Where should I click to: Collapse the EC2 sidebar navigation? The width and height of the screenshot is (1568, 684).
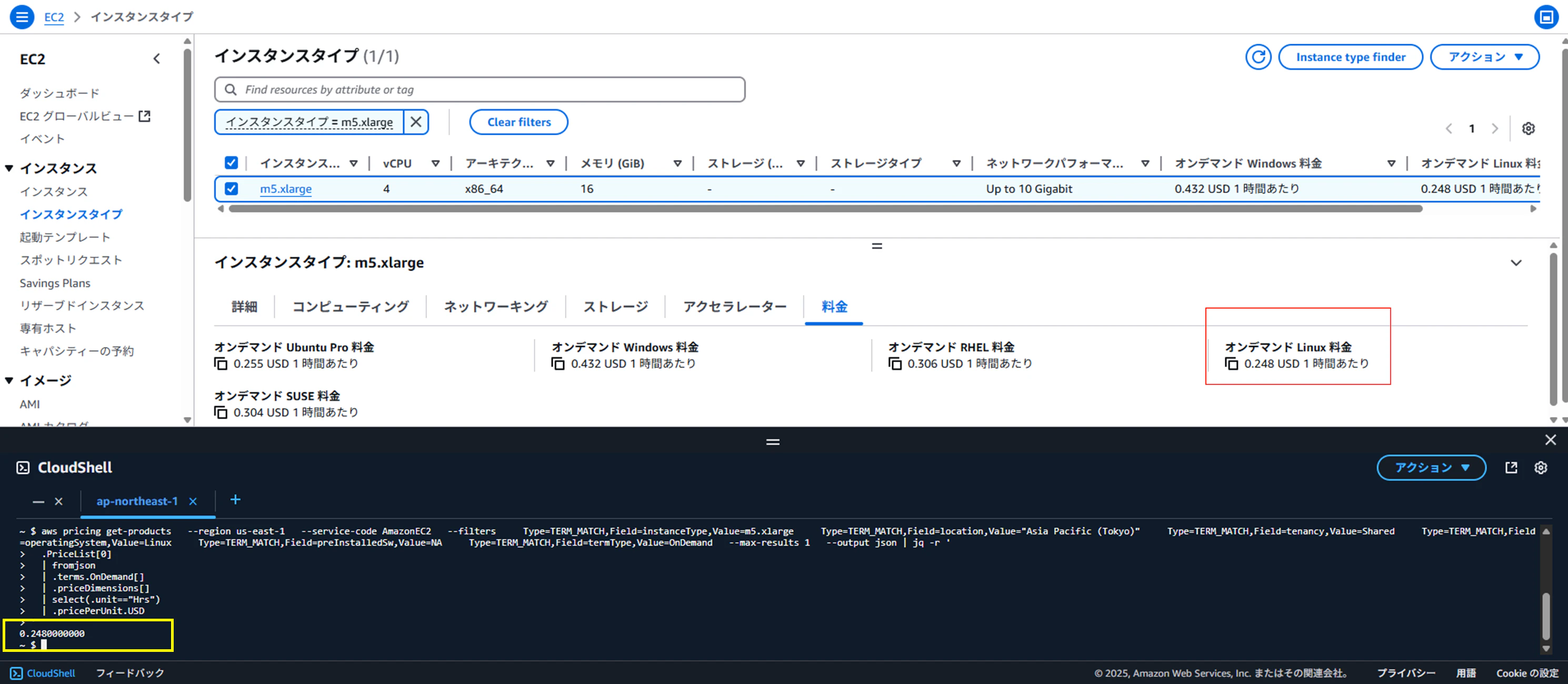pos(156,59)
